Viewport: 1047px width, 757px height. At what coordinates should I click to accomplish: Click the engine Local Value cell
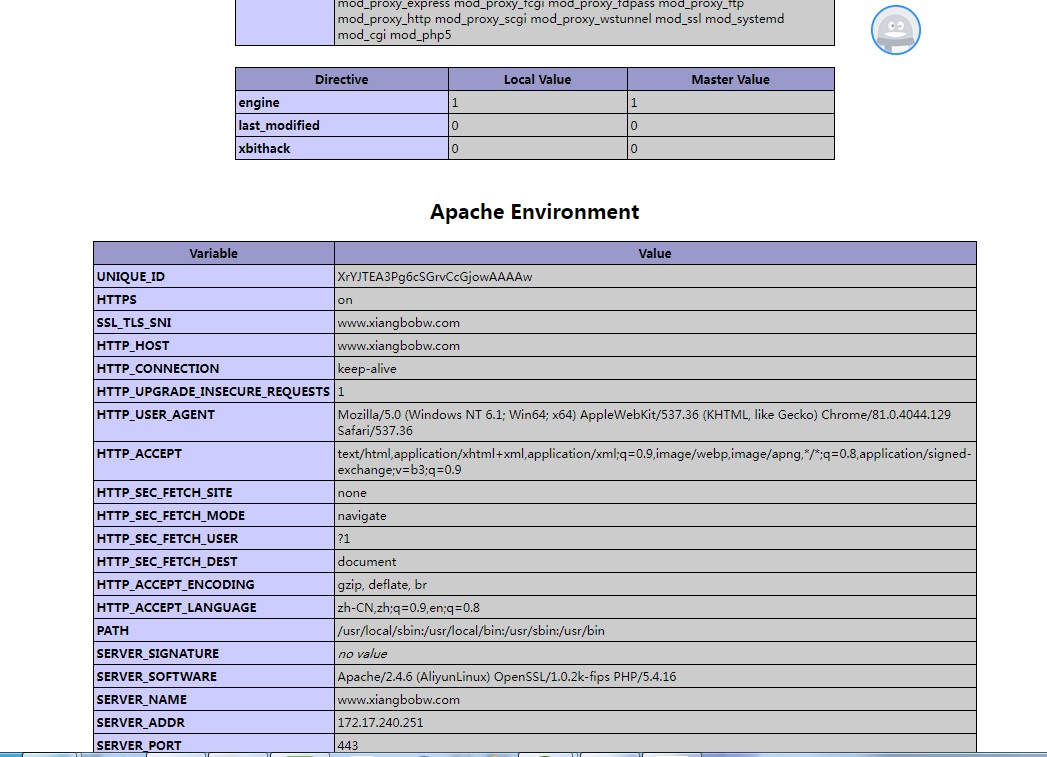pos(538,103)
